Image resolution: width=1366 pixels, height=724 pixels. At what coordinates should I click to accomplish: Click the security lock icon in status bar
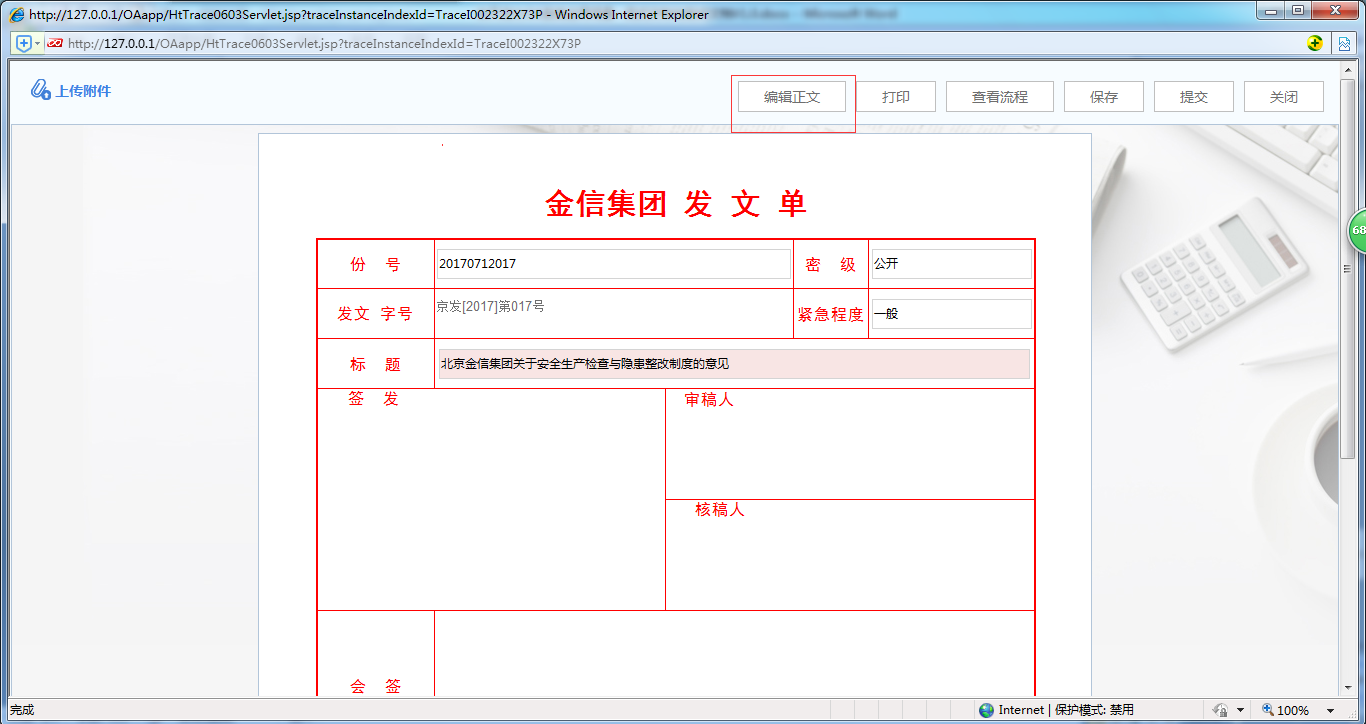[x=1220, y=710]
